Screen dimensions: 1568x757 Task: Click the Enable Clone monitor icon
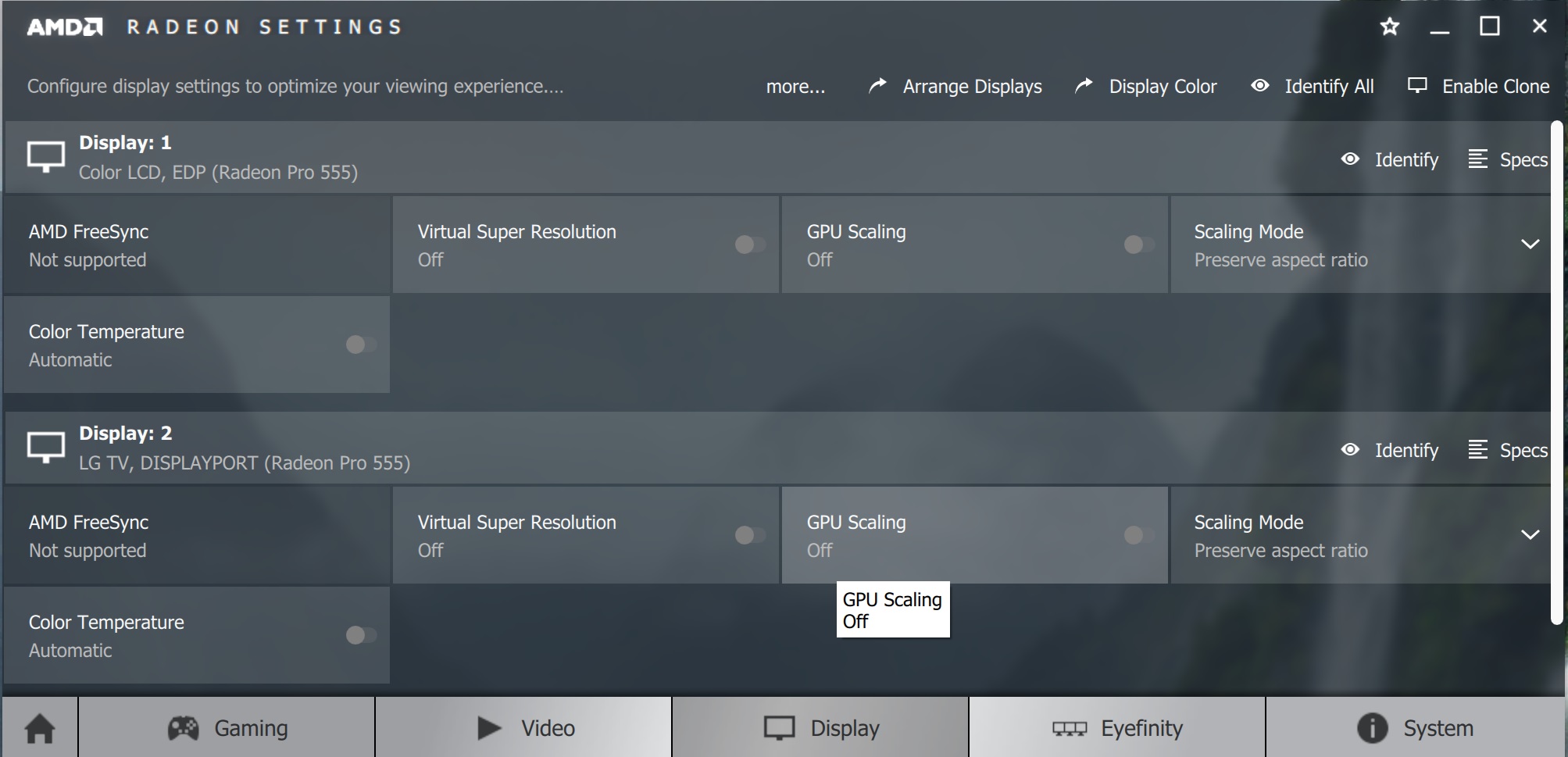(x=1417, y=86)
